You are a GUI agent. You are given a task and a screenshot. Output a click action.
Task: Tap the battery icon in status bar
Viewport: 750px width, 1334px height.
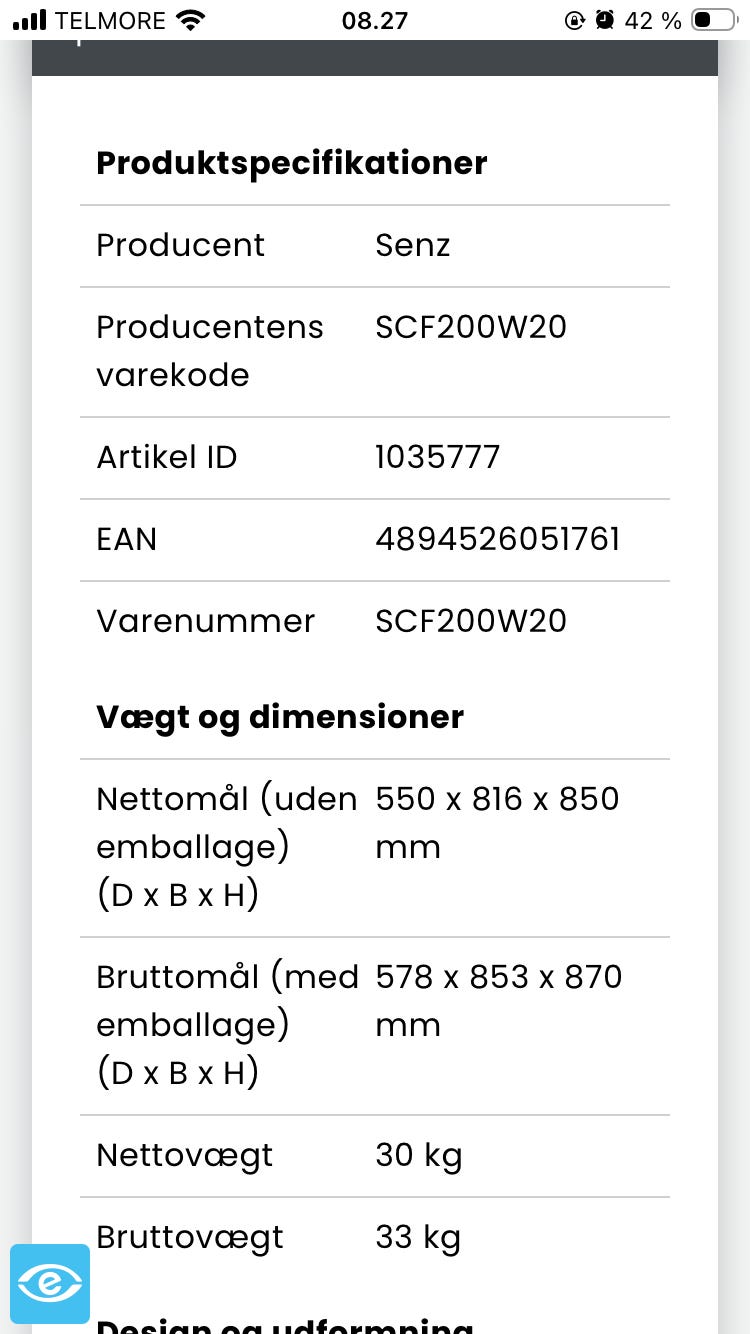tap(713, 20)
